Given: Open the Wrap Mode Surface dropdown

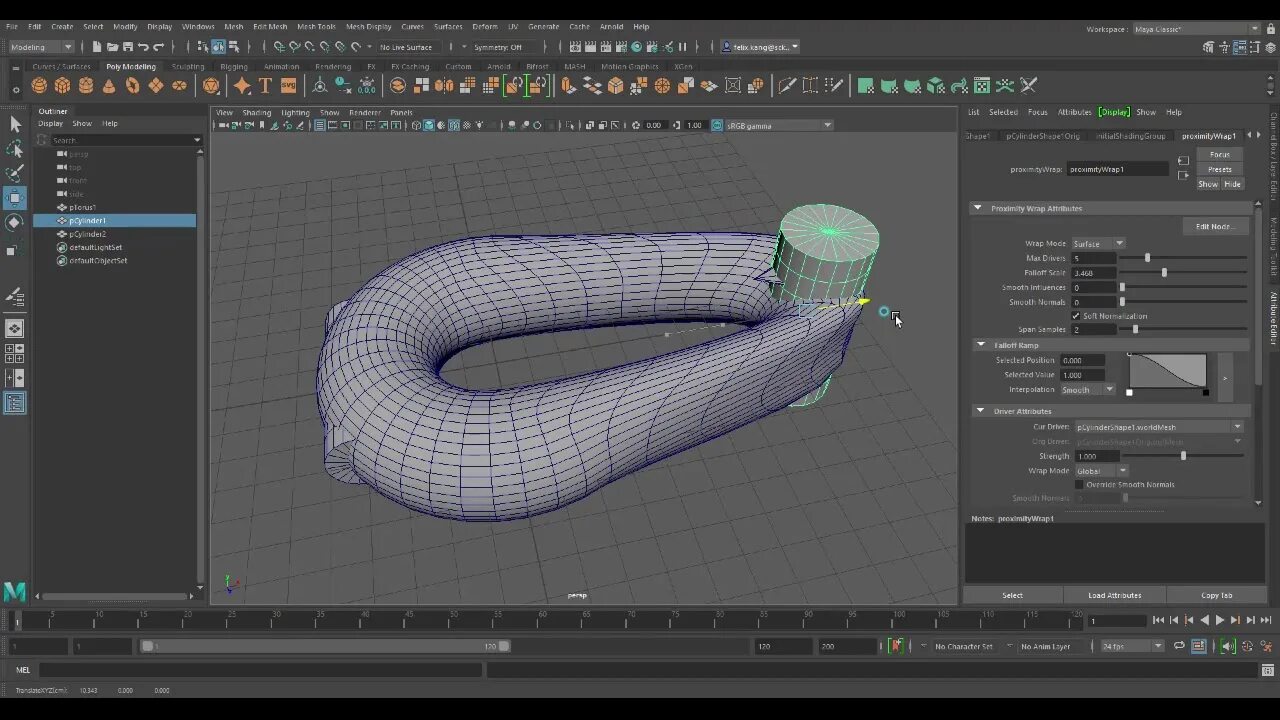Looking at the screenshot, I should pyautogui.click(x=1098, y=244).
